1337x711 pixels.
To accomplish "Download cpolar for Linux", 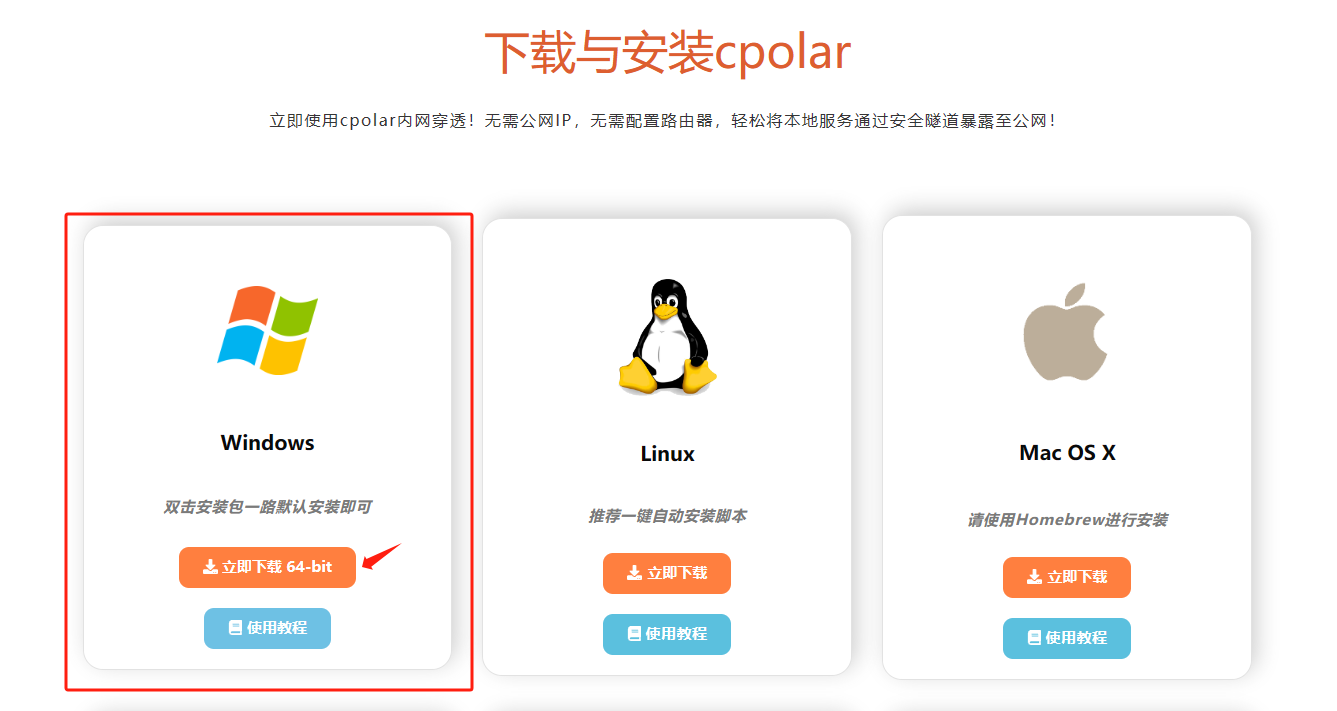I will point(667,573).
